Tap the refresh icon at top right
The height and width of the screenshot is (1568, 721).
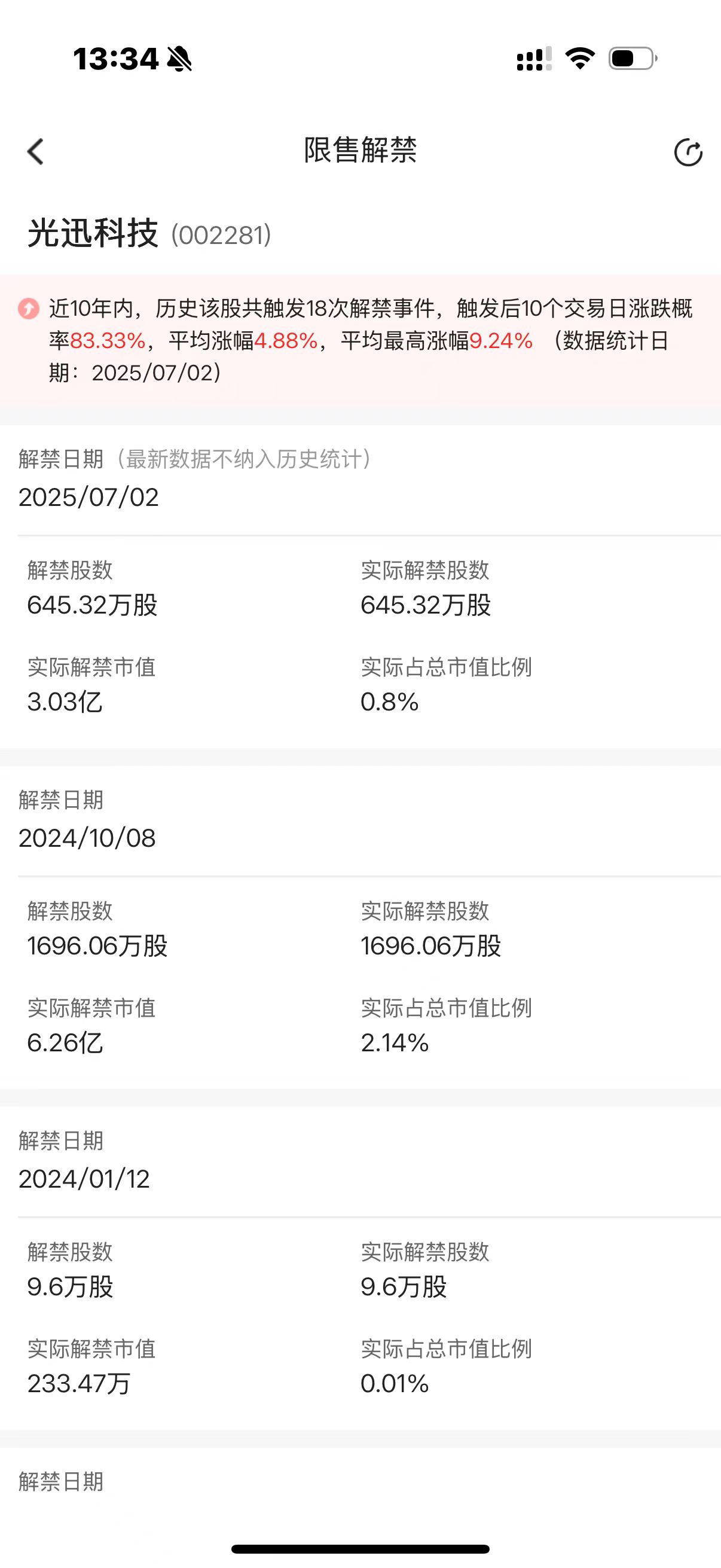(x=688, y=152)
